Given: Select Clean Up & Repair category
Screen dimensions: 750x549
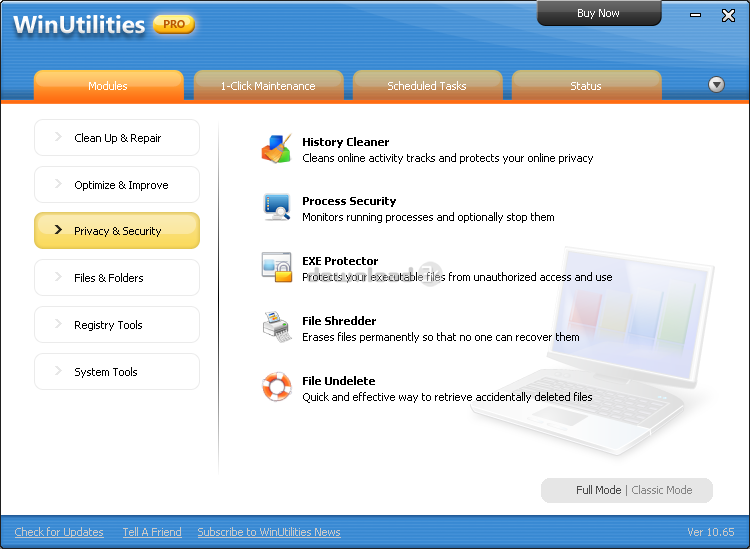Looking at the screenshot, I should 117,138.
